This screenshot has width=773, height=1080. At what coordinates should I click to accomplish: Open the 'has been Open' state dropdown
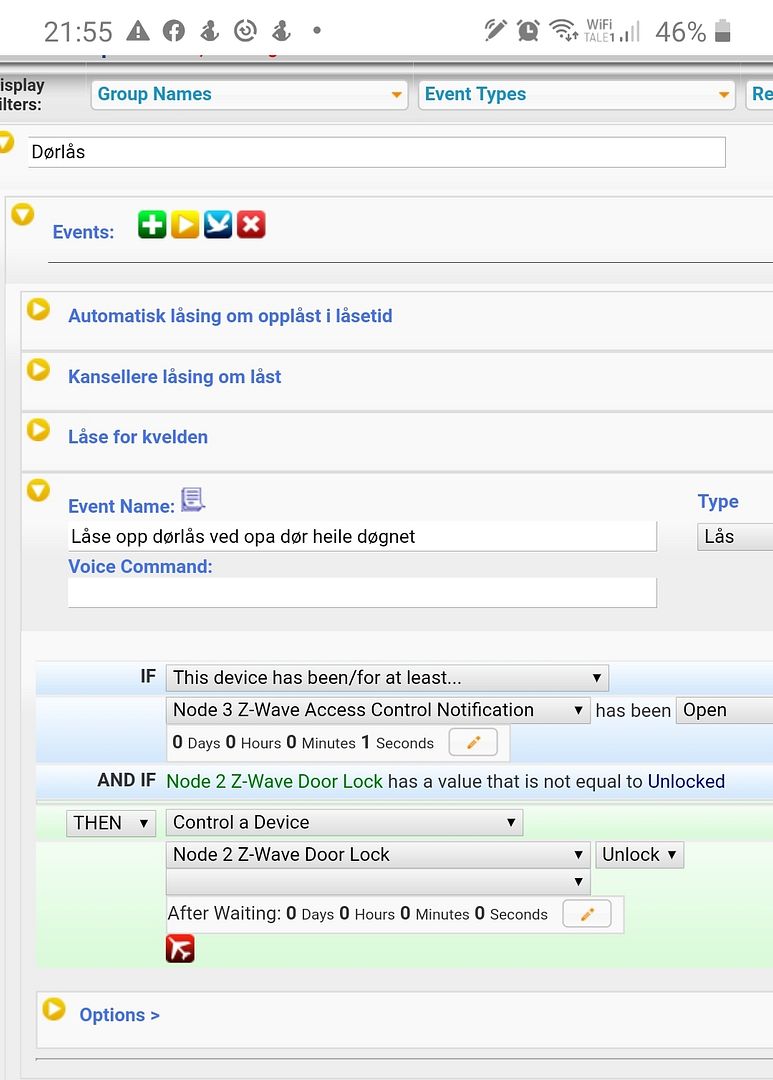(725, 710)
